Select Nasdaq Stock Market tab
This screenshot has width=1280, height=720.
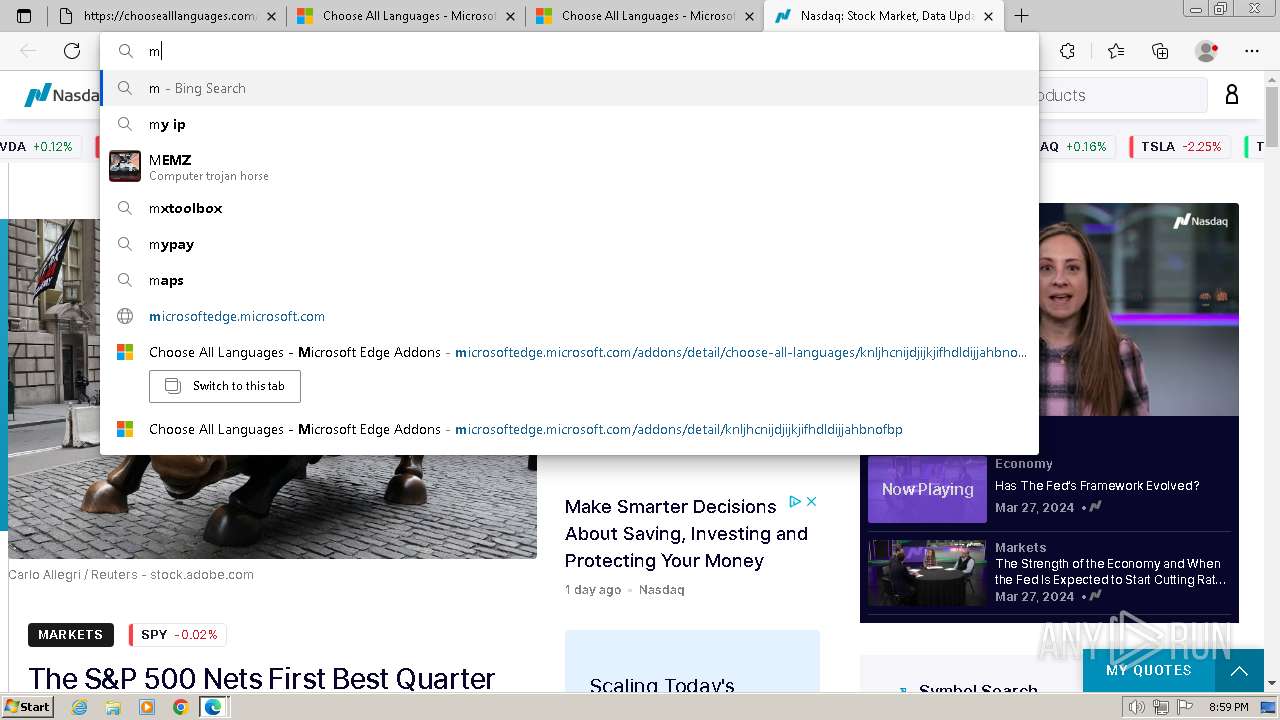click(x=884, y=16)
